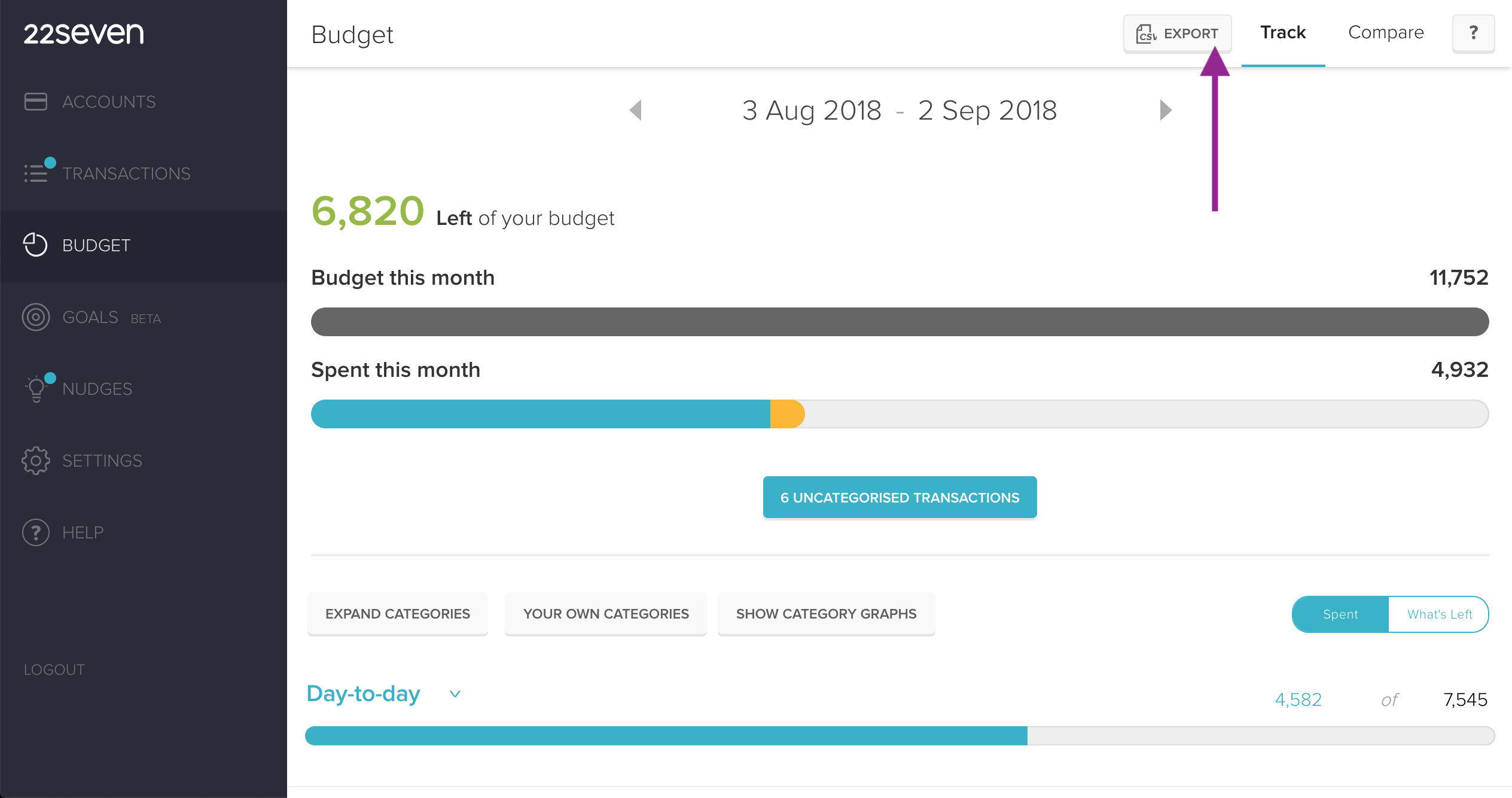Click the Nudges lightbulb icon
The image size is (1512, 798).
coord(36,389)
